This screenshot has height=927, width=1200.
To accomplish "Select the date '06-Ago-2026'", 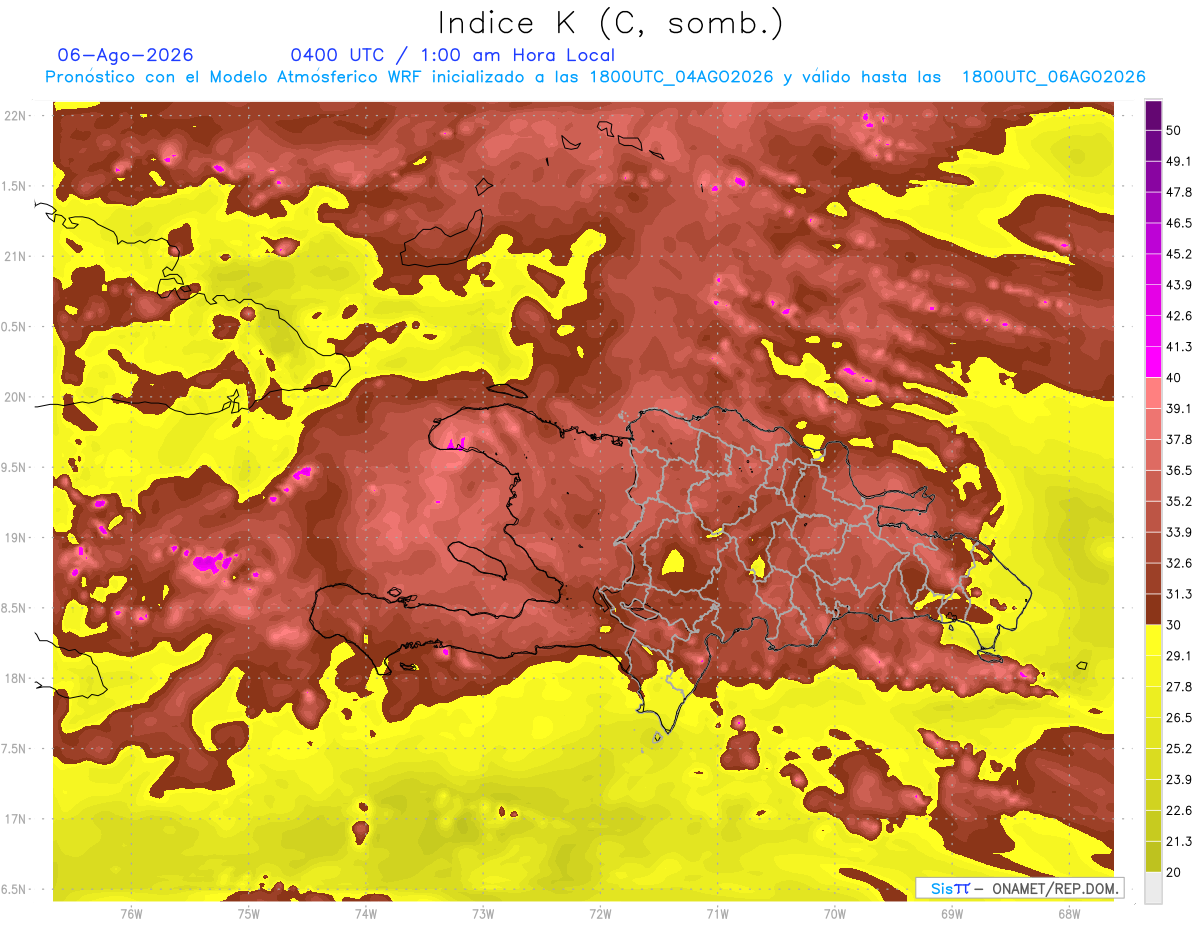I will (x=126, y=55).
